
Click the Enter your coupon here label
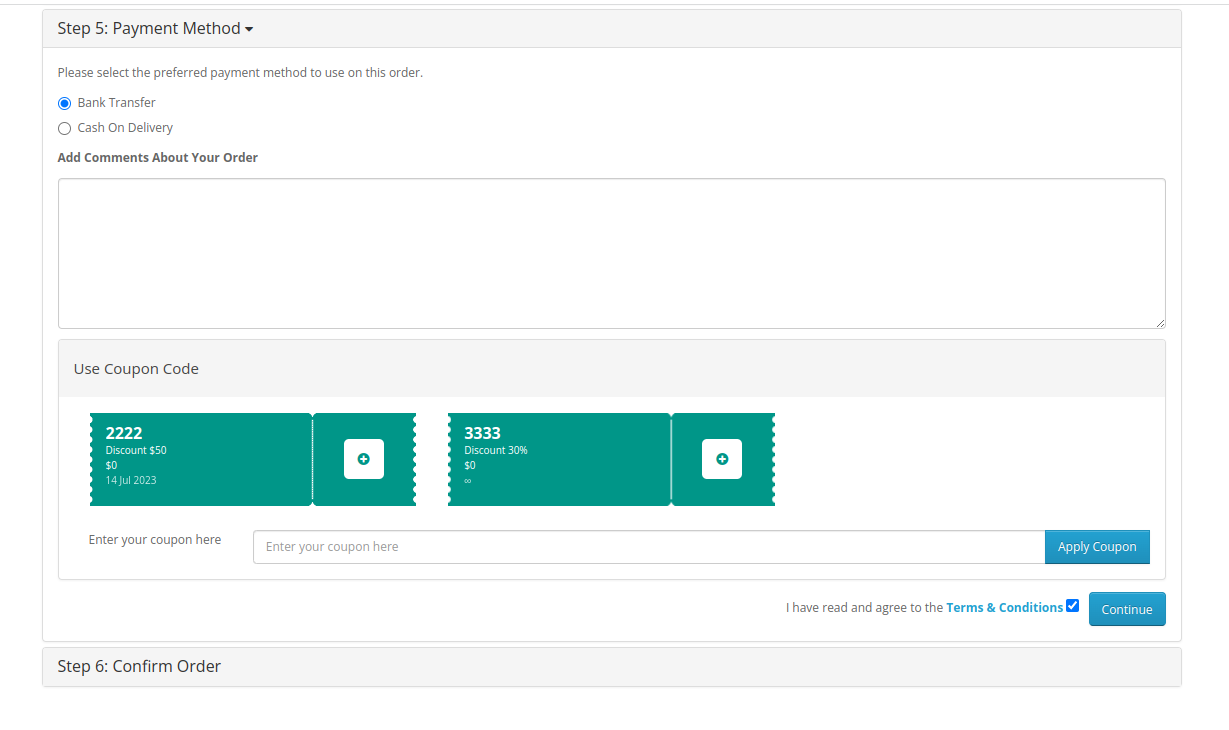155,540
